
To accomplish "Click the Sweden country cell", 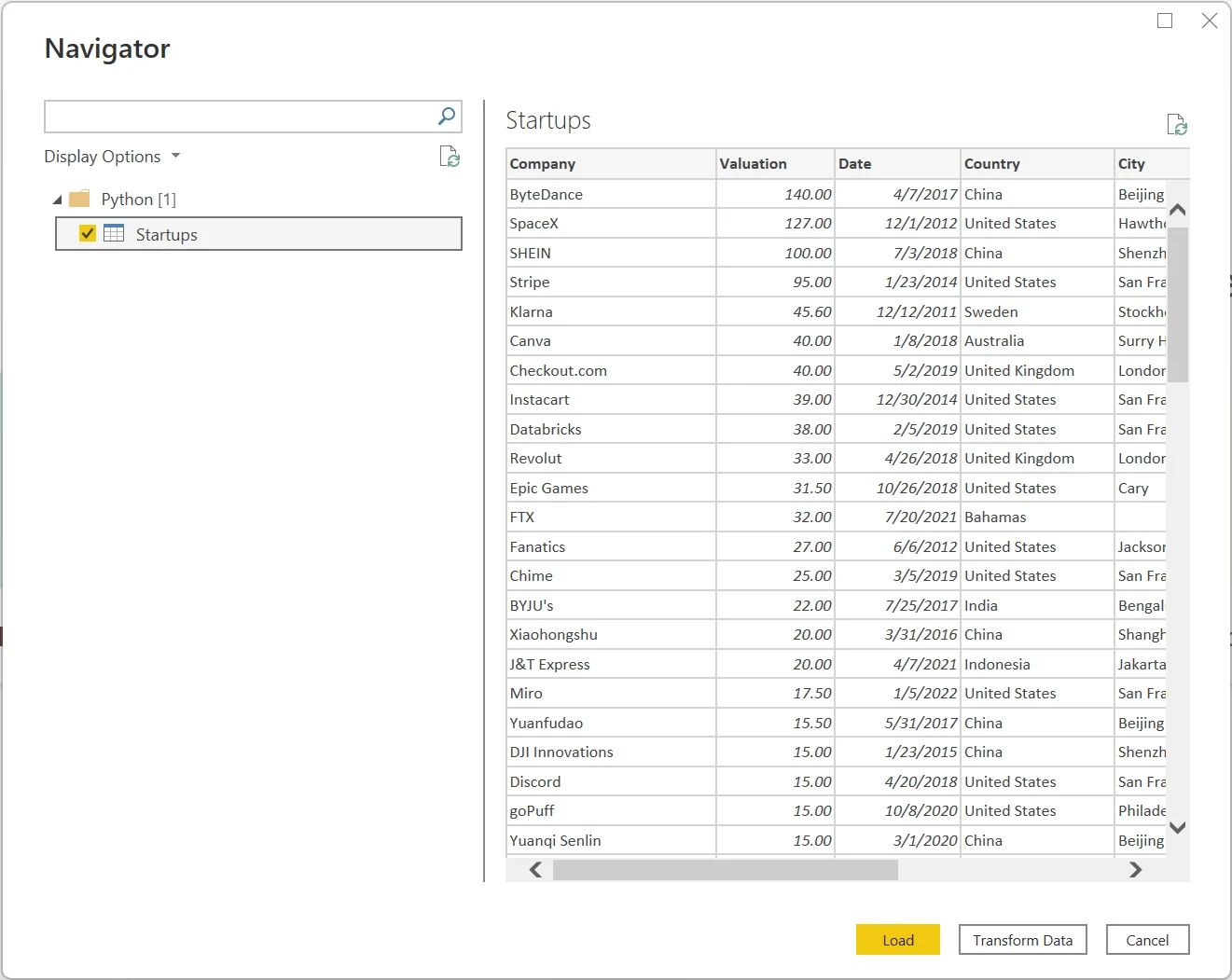I will (1037, 311).
